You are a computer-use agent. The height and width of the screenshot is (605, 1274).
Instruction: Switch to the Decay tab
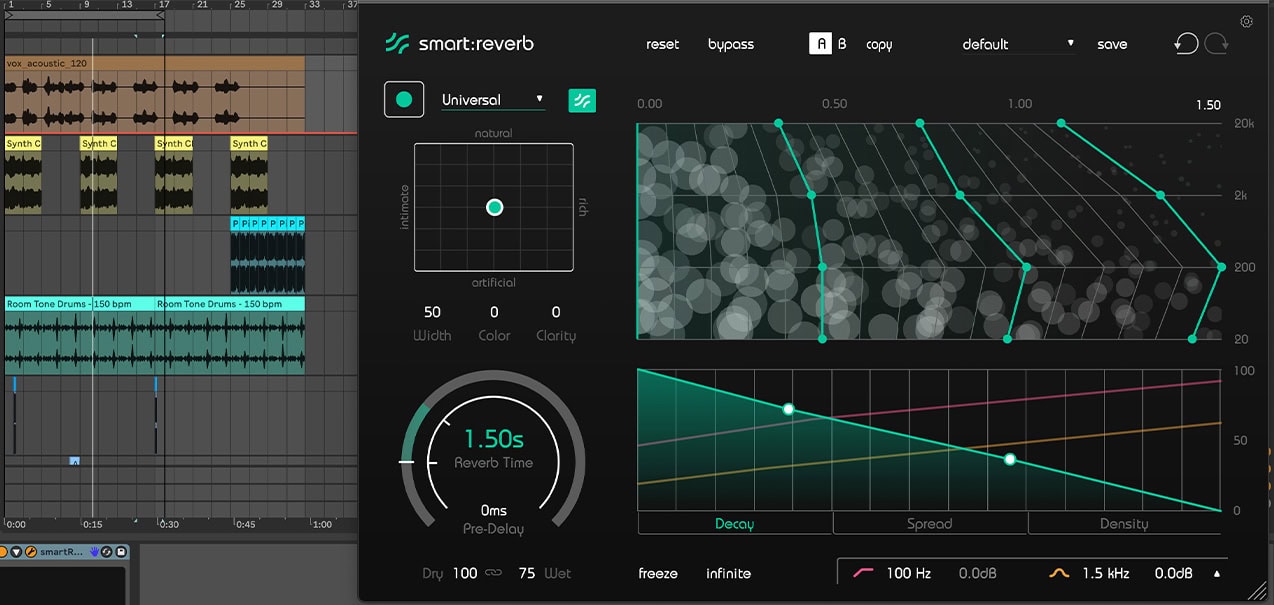735,524
